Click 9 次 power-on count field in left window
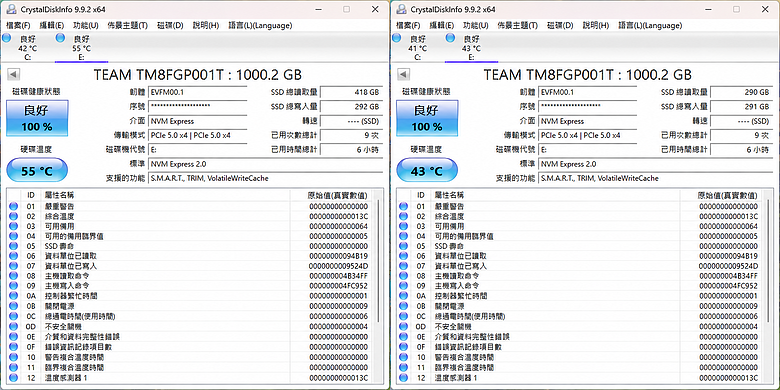 click(351, 135)
